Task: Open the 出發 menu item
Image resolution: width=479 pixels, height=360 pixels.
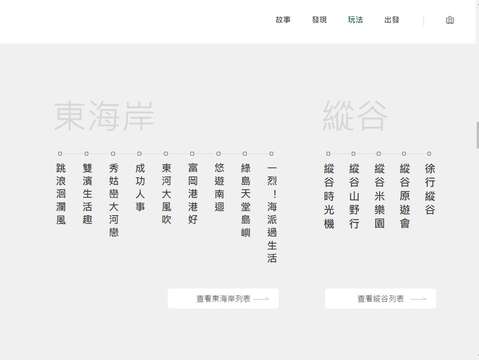Action: pyautogui.click(x=391, y=20)
